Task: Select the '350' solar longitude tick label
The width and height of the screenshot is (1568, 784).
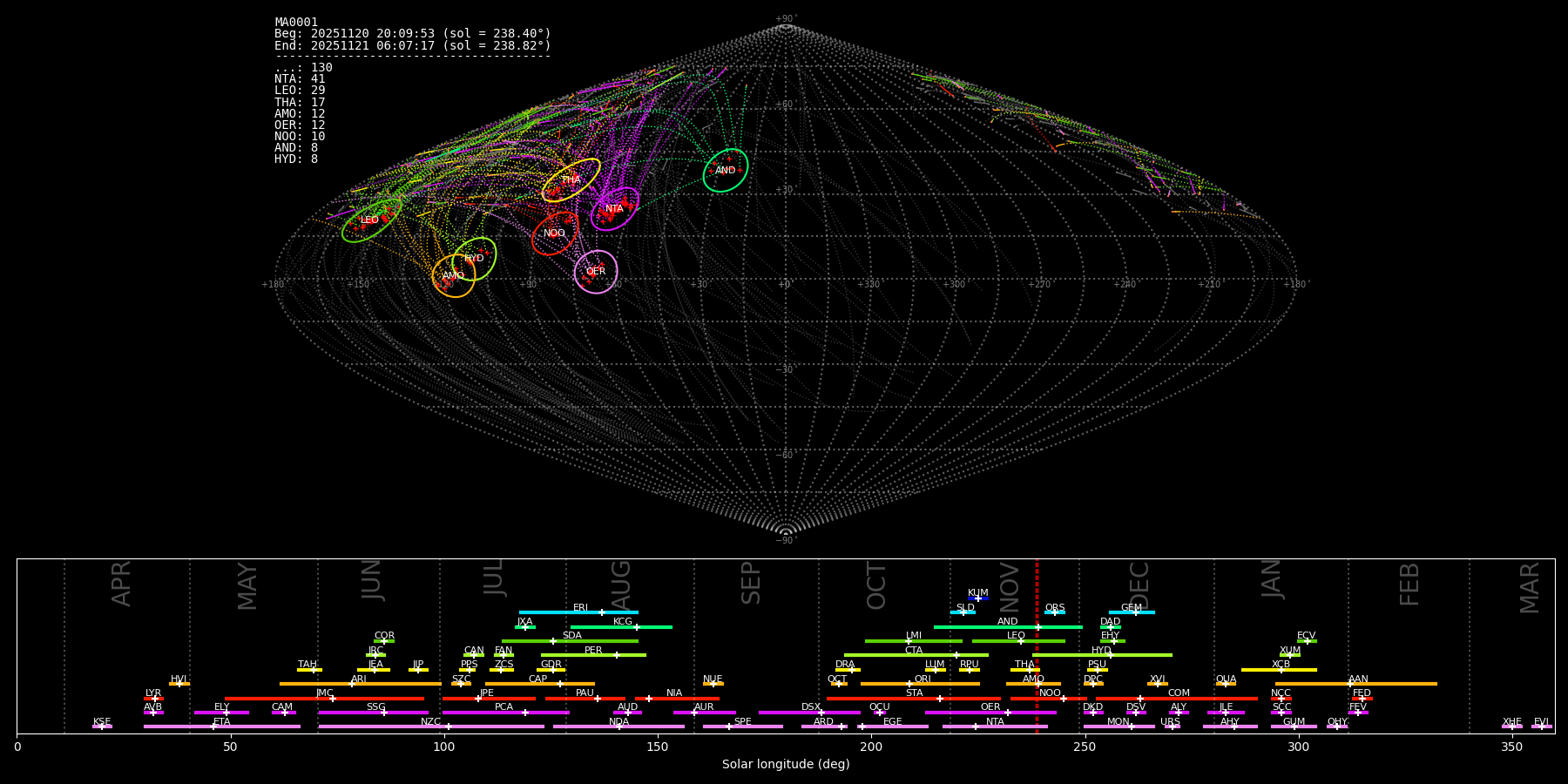Action: coord(1511,747)
